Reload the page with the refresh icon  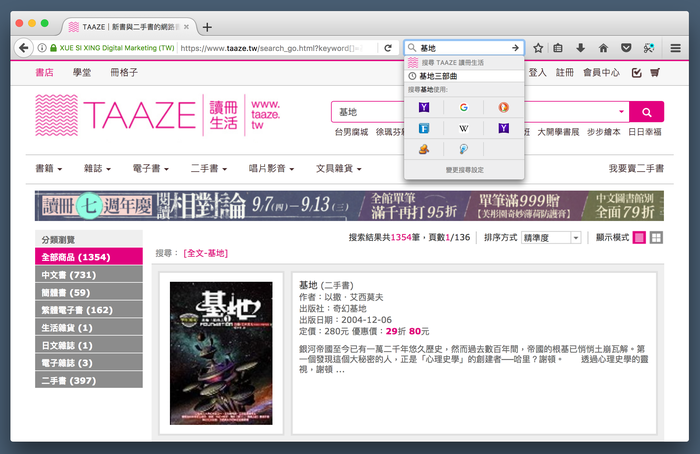388,48
